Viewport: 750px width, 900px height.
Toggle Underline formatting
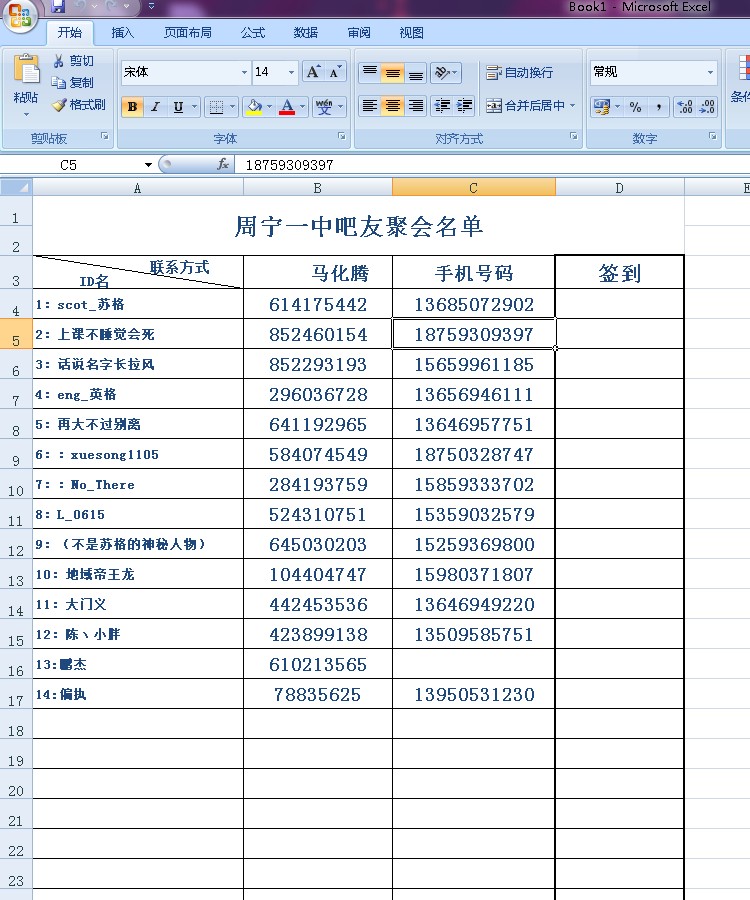point(178,107)
